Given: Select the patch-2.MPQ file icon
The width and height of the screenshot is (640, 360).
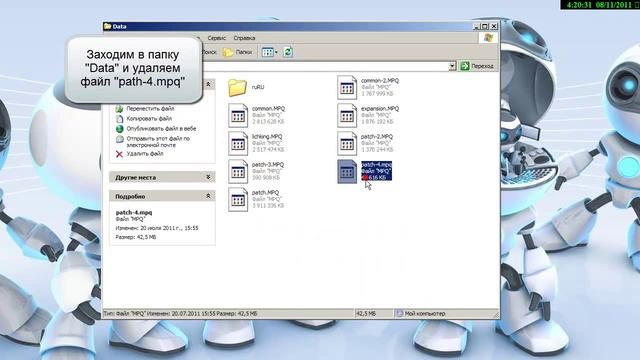Looking at the screenshot, I should point(347,143).
